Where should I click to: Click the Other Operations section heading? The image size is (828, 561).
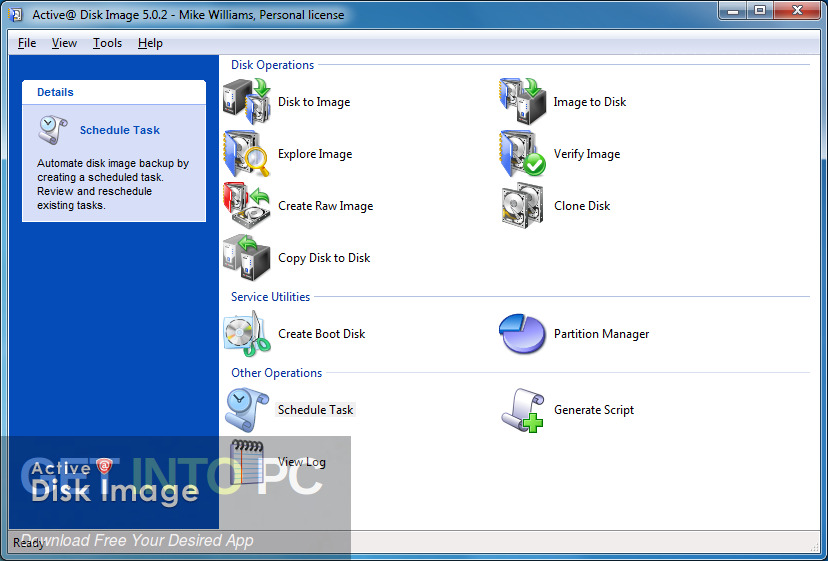(x=277, y=373)
